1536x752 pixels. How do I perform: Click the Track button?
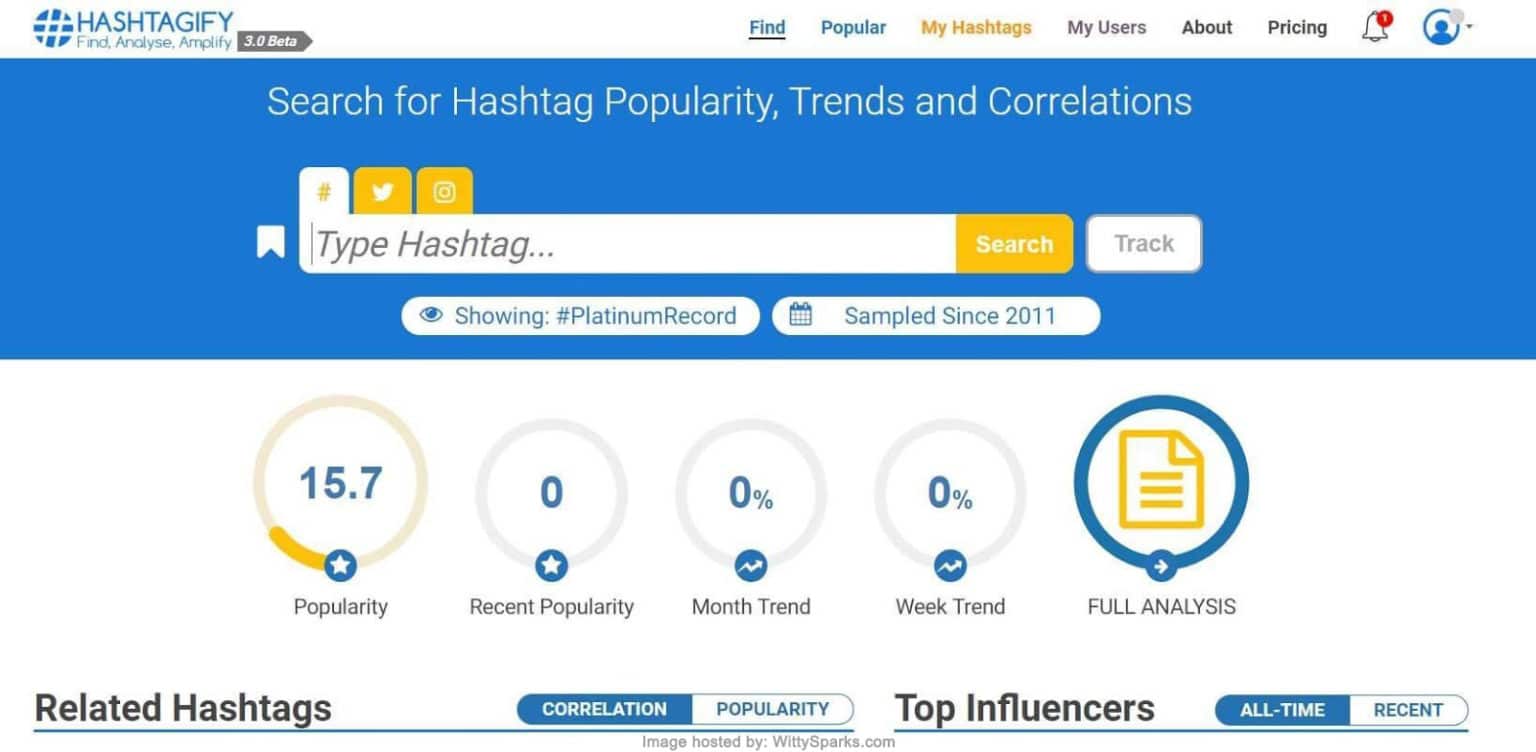coord(1143,243)
